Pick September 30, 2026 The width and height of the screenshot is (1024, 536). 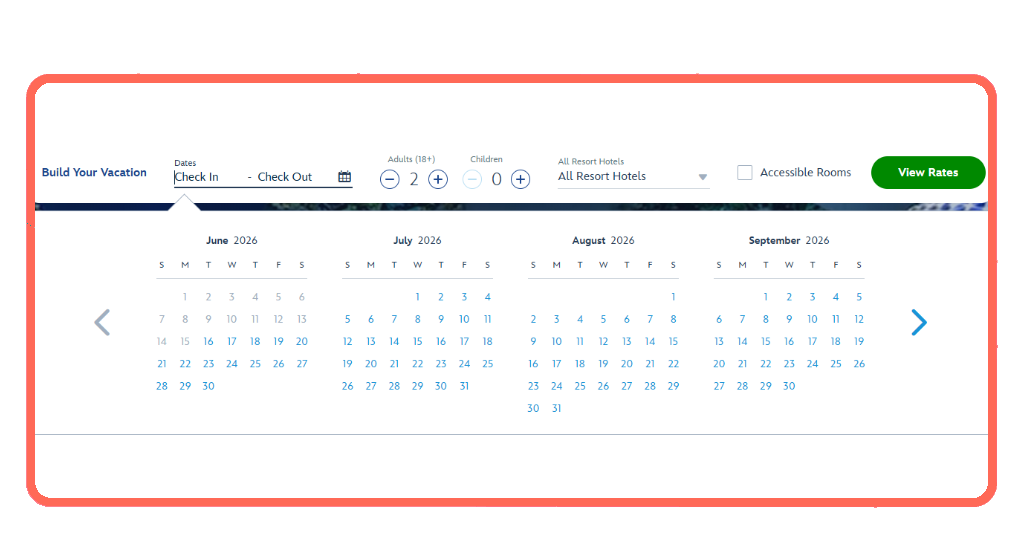789,386
